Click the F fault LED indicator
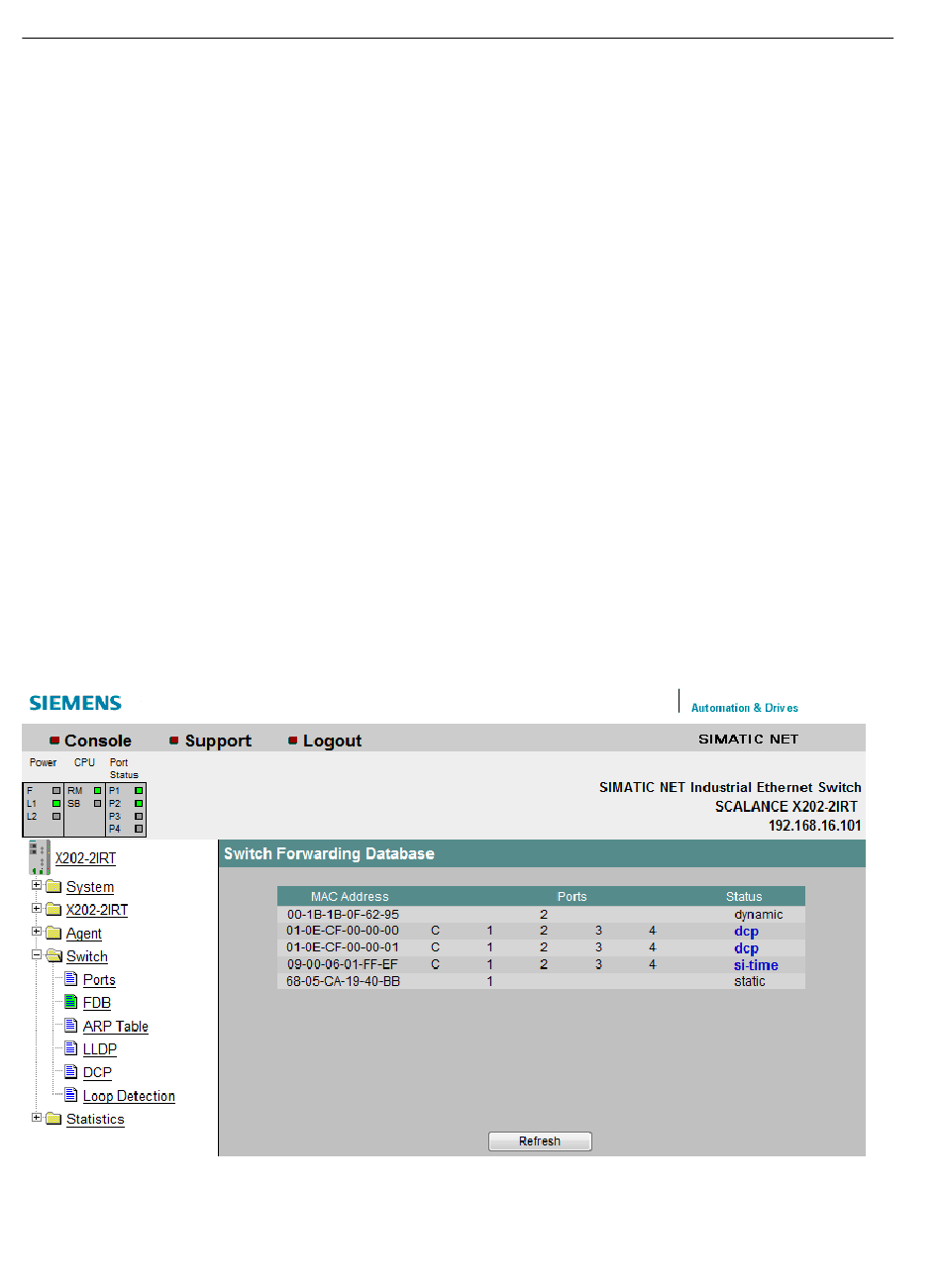The height and width of the screenshot is (1288, 941). 56,791
